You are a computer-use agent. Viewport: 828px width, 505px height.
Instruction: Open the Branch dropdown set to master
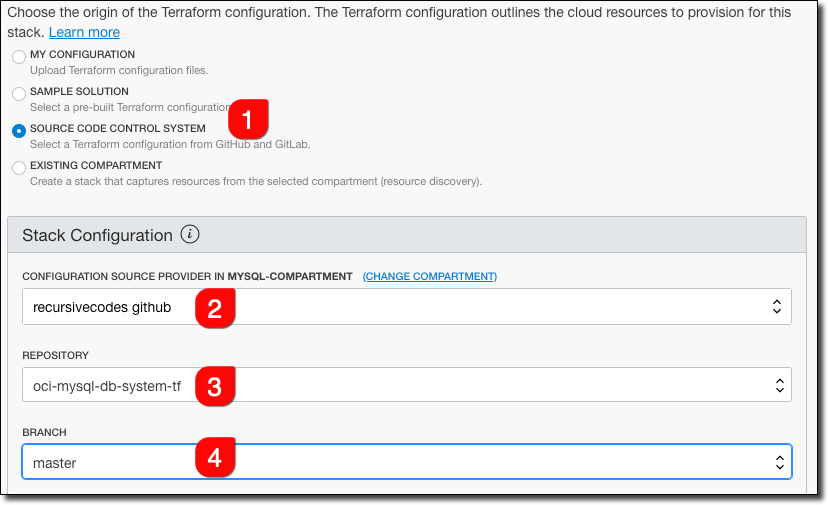[x=406, y=462]
